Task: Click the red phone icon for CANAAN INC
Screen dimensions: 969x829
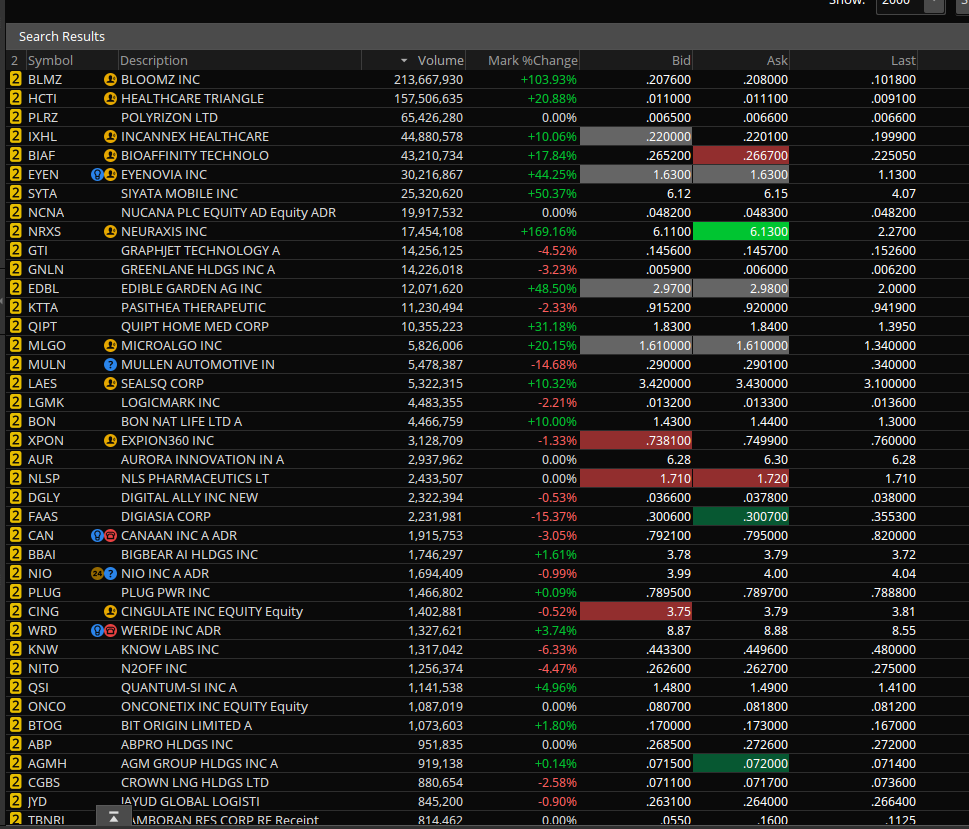Action: pyautogui.click(x=110, y=535)
